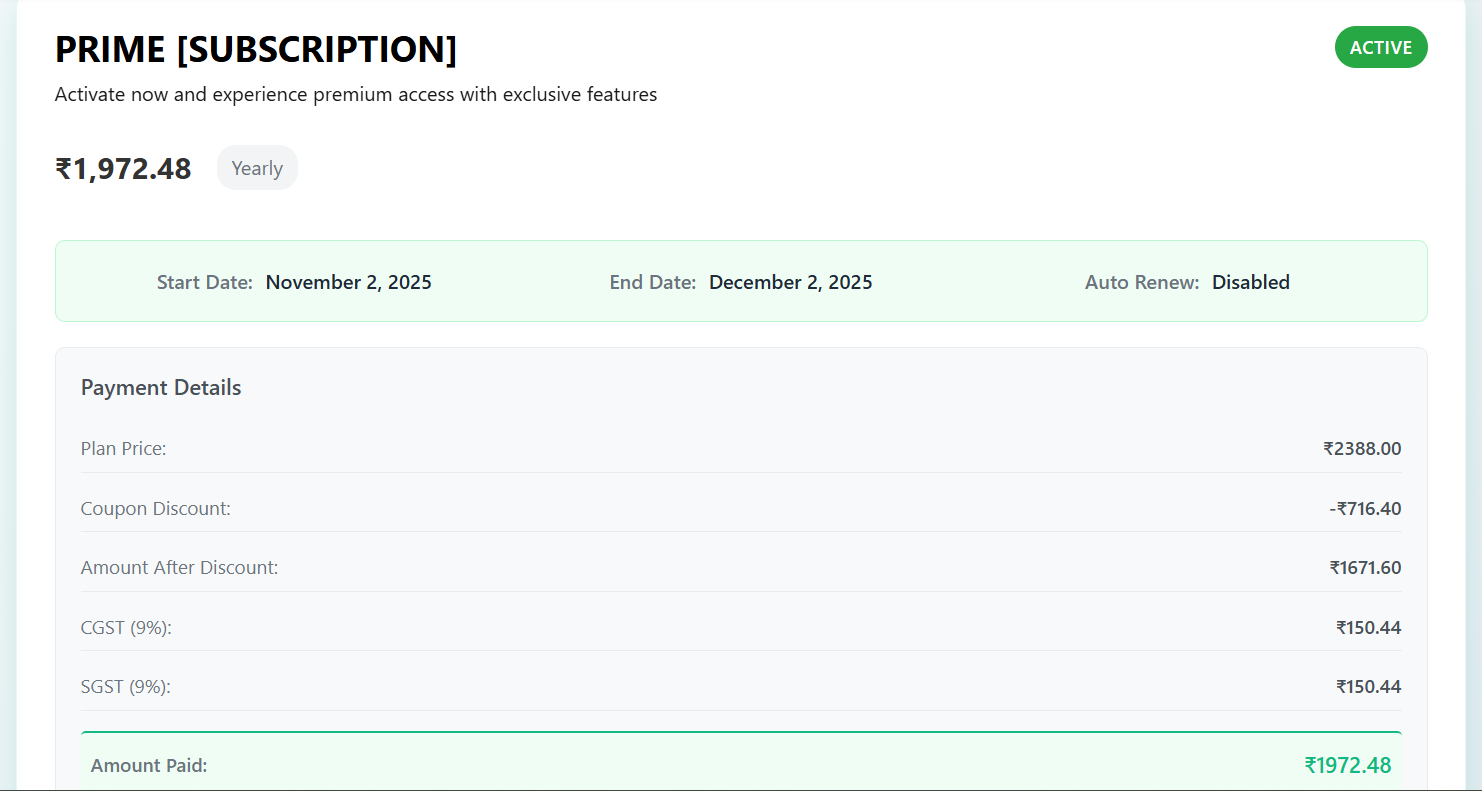Viewport: 1482px width, 791px height.
Task: Select the December 2, 2025 end date
Action: pos(790,282)
